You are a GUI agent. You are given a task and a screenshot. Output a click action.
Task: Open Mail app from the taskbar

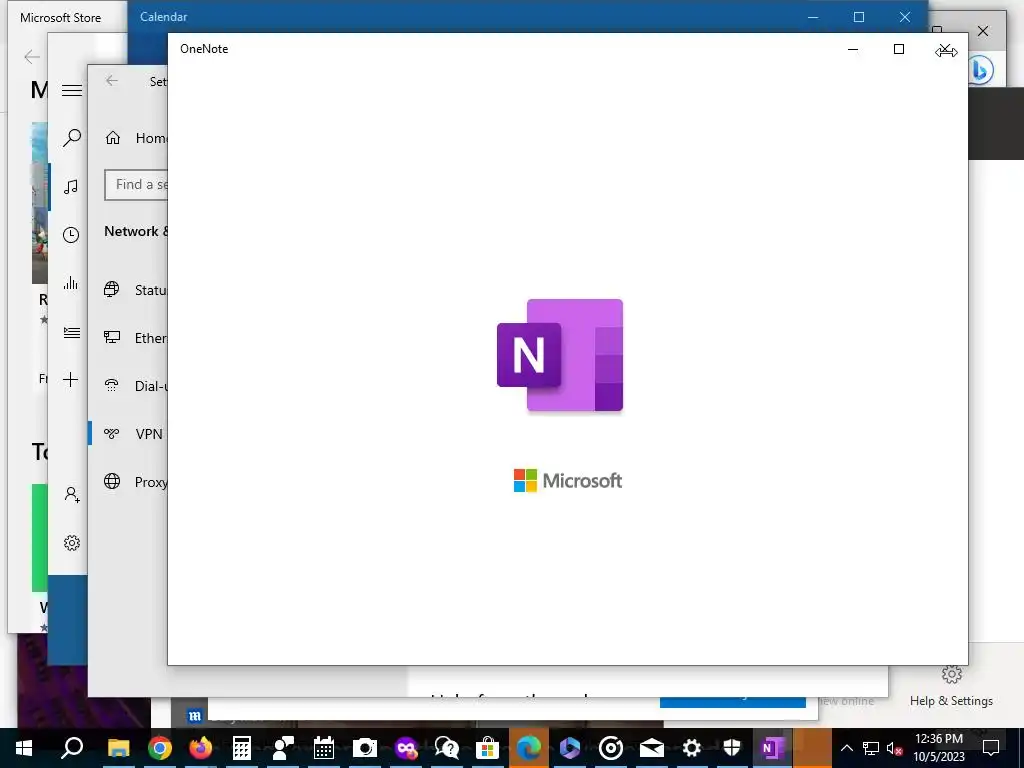[x=652, y=748]
